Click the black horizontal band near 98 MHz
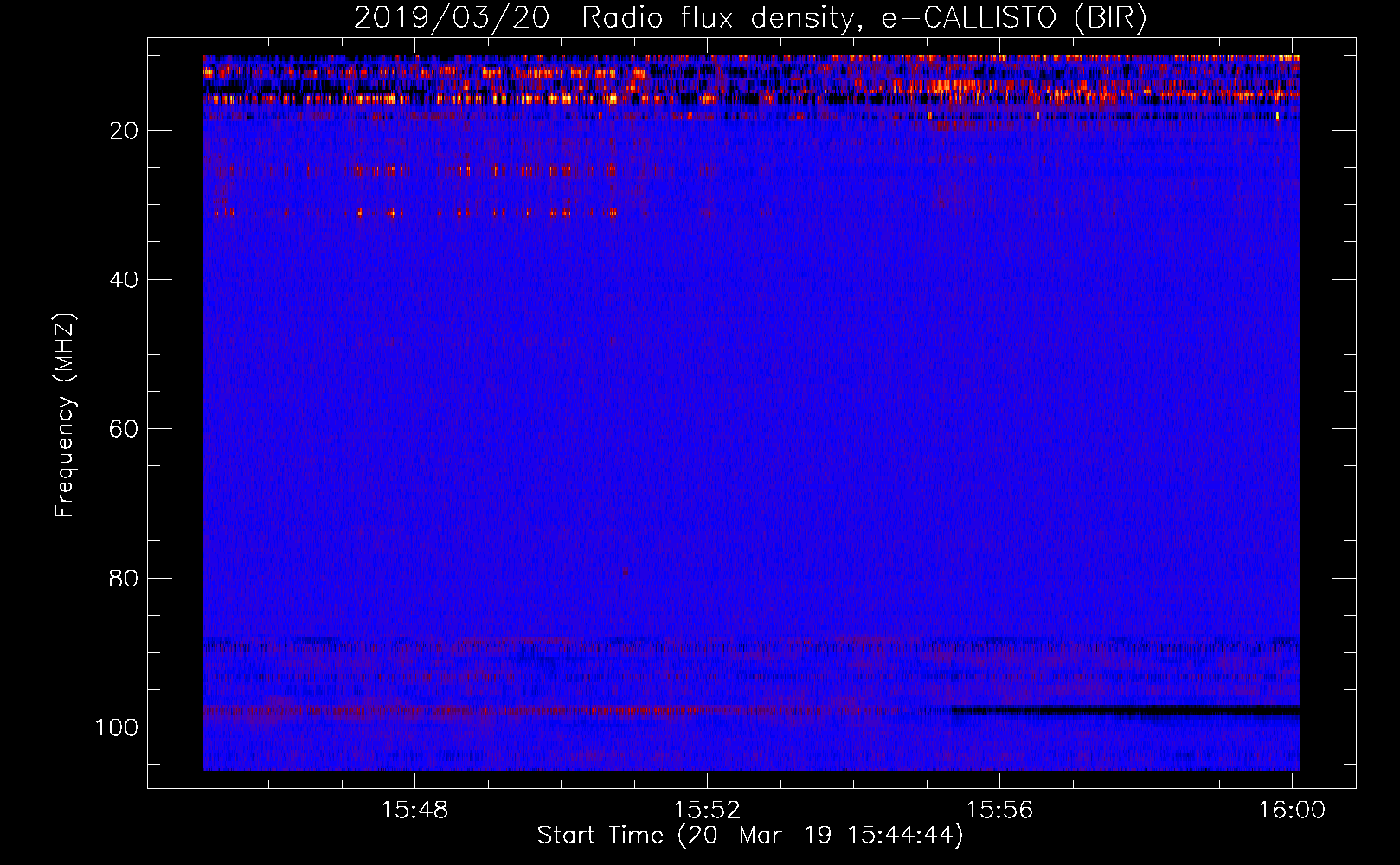Screen dimensions: 1400x865 coord(1125,711)
